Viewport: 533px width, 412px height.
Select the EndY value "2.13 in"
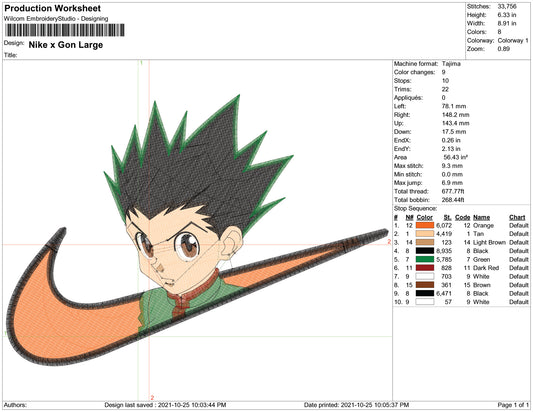451,149
